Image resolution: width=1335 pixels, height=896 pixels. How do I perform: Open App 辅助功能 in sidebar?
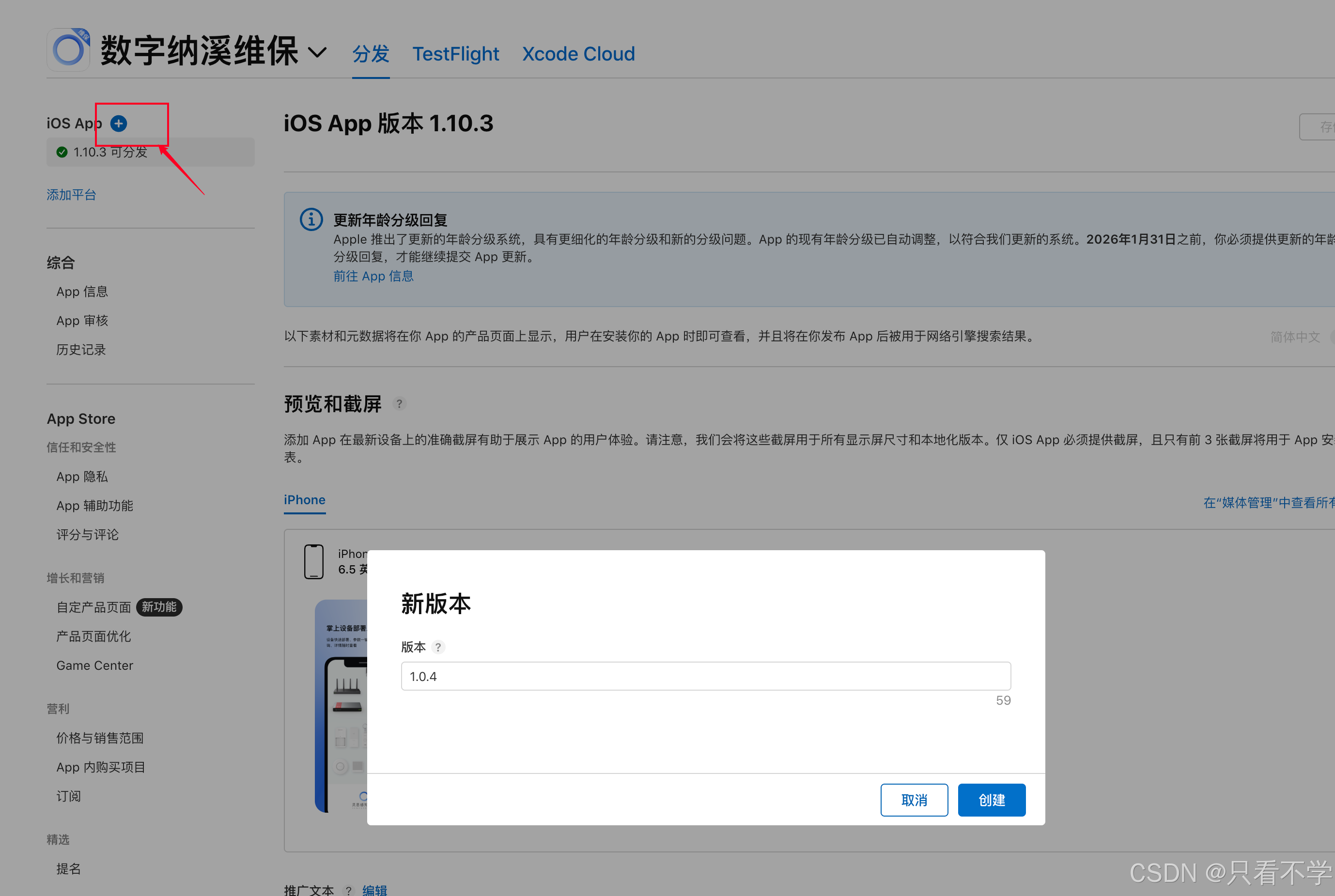pos(95,506)
